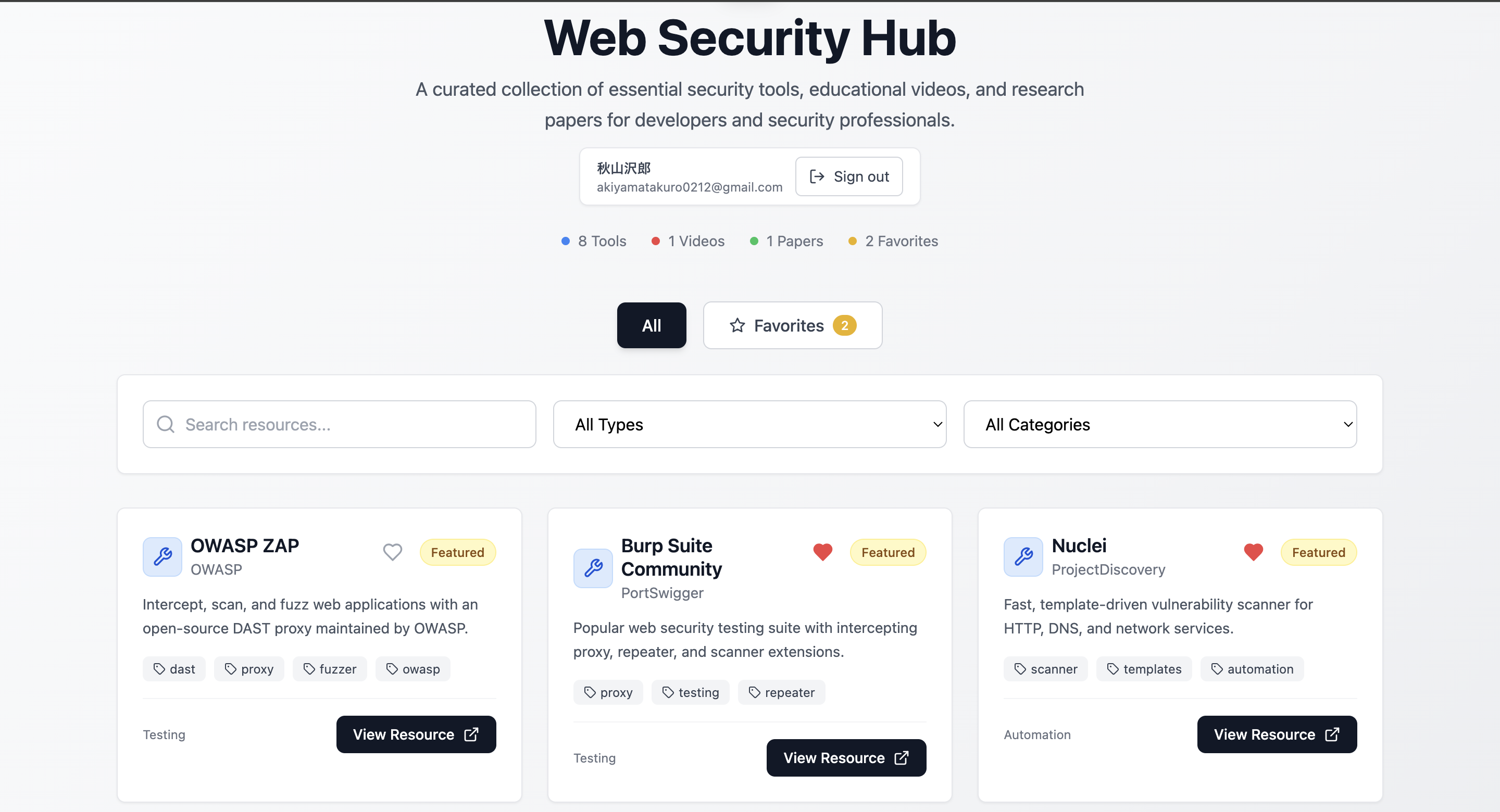Image resolution: width=1500 pixels, height=812 pixels.
Task: Click the tag icon on the dast chip
Action: 160,668
